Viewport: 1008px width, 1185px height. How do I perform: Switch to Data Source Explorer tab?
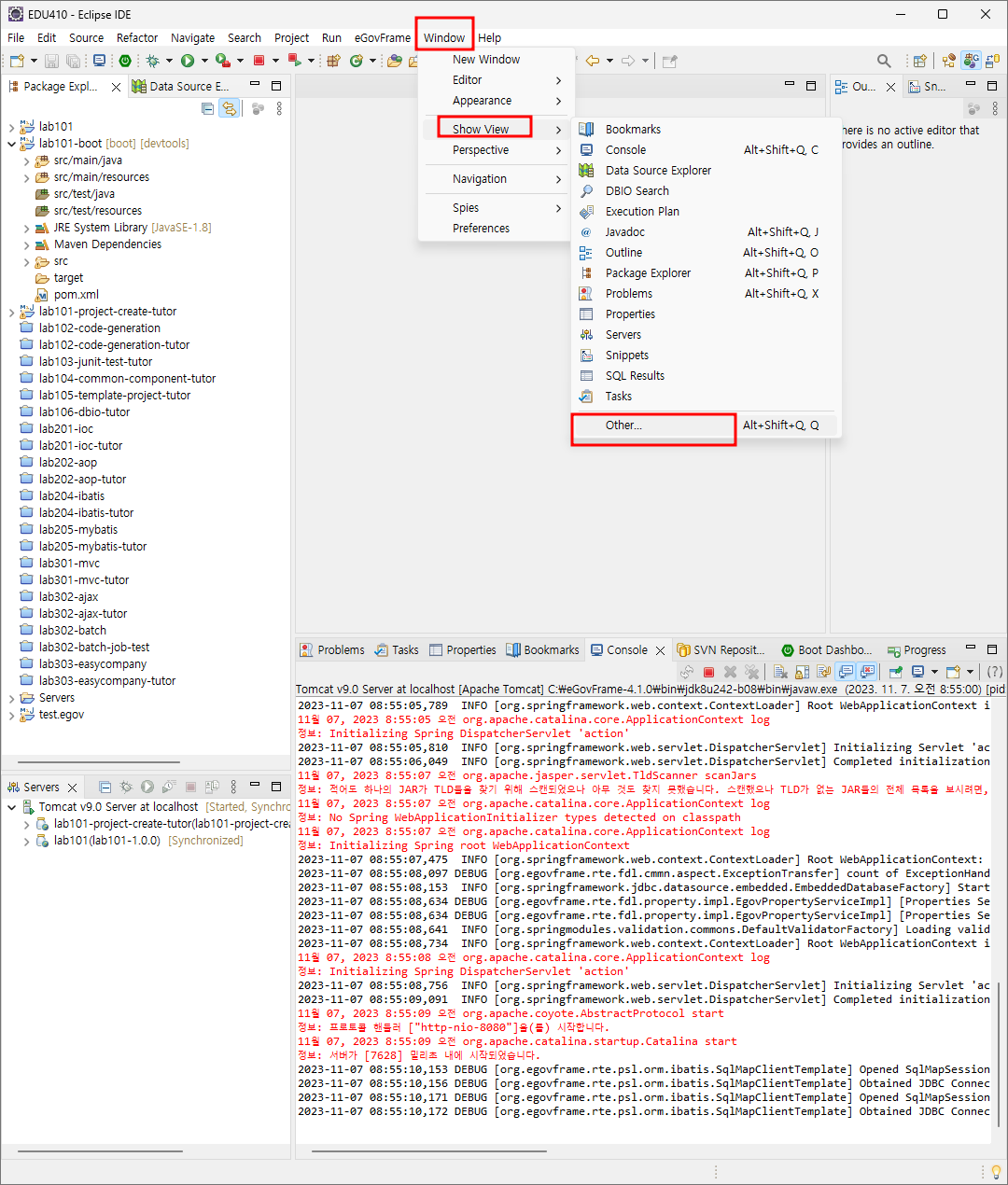point(181,86)
